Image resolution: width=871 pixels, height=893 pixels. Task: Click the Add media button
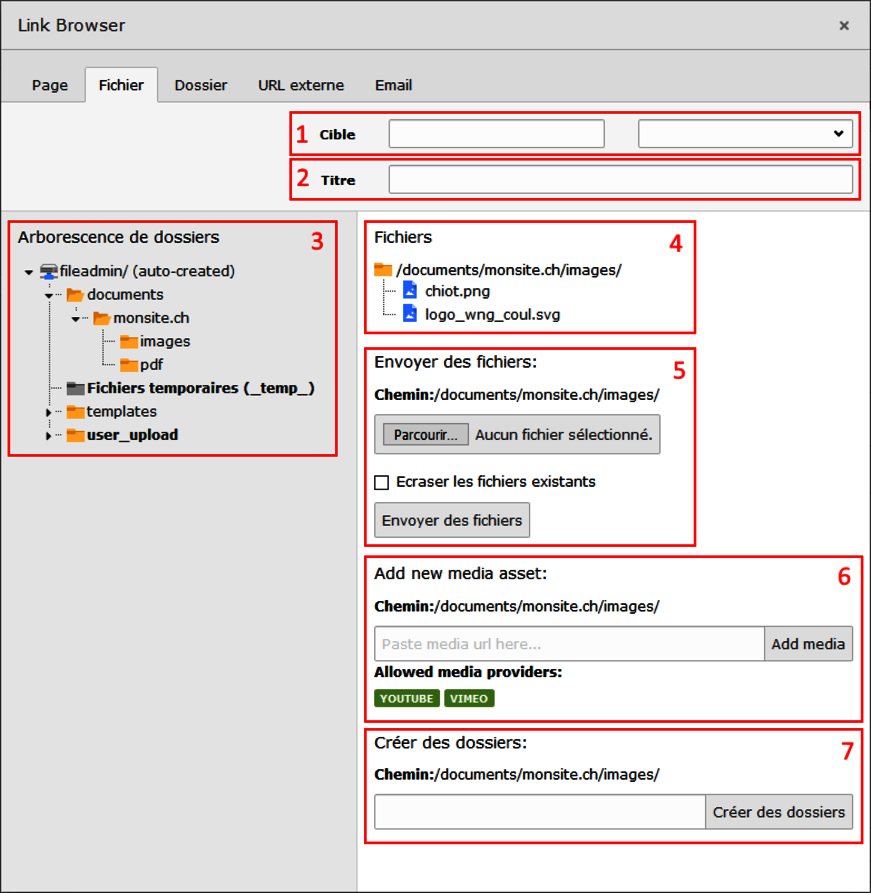[808, 644]
